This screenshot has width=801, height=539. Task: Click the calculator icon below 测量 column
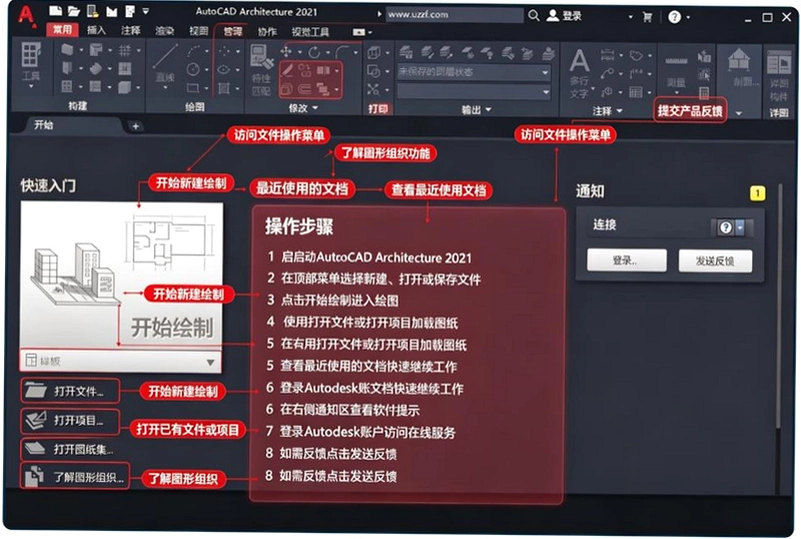point(704,92)
